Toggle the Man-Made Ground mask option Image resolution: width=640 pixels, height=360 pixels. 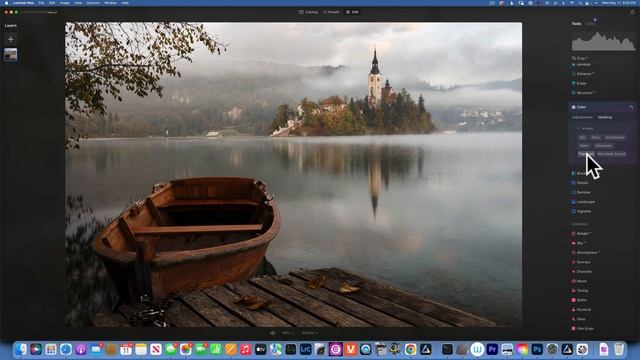611,154
